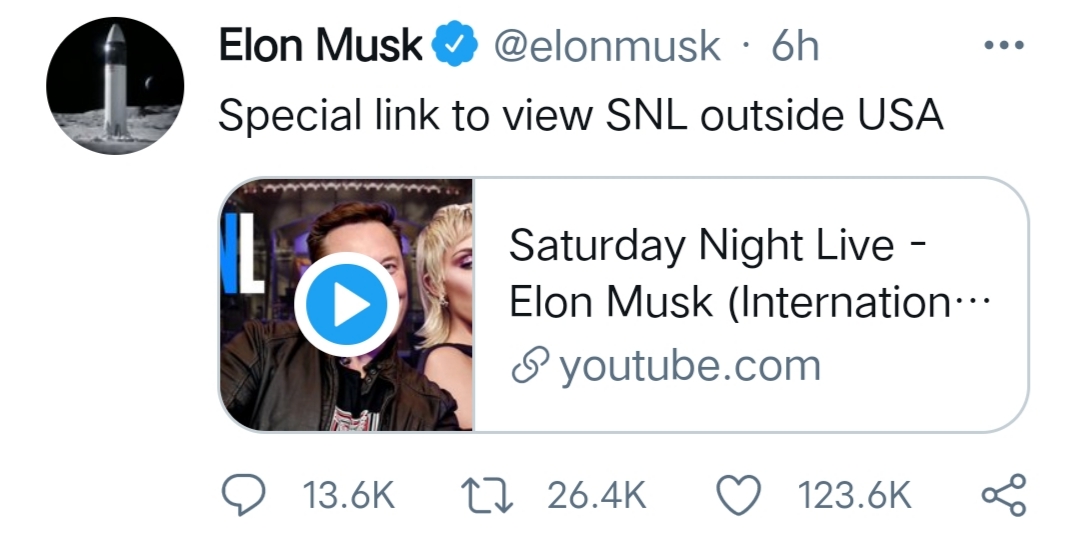
Task: Click the blue verified badge
Action: tap(455, 46)
